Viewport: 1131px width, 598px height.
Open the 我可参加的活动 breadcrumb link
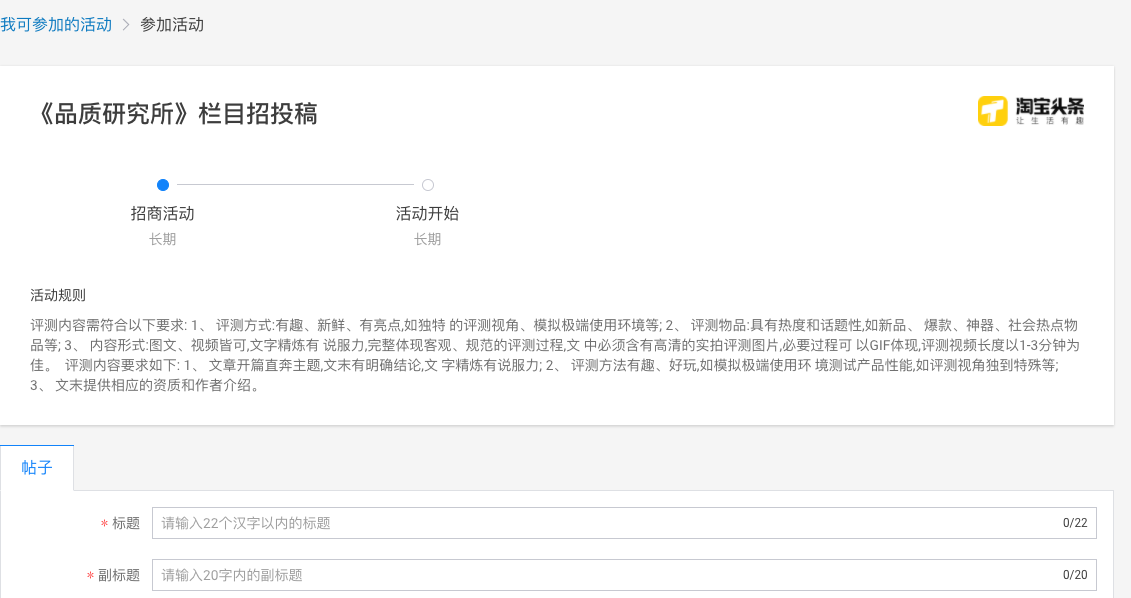click(x=55, y=24)
